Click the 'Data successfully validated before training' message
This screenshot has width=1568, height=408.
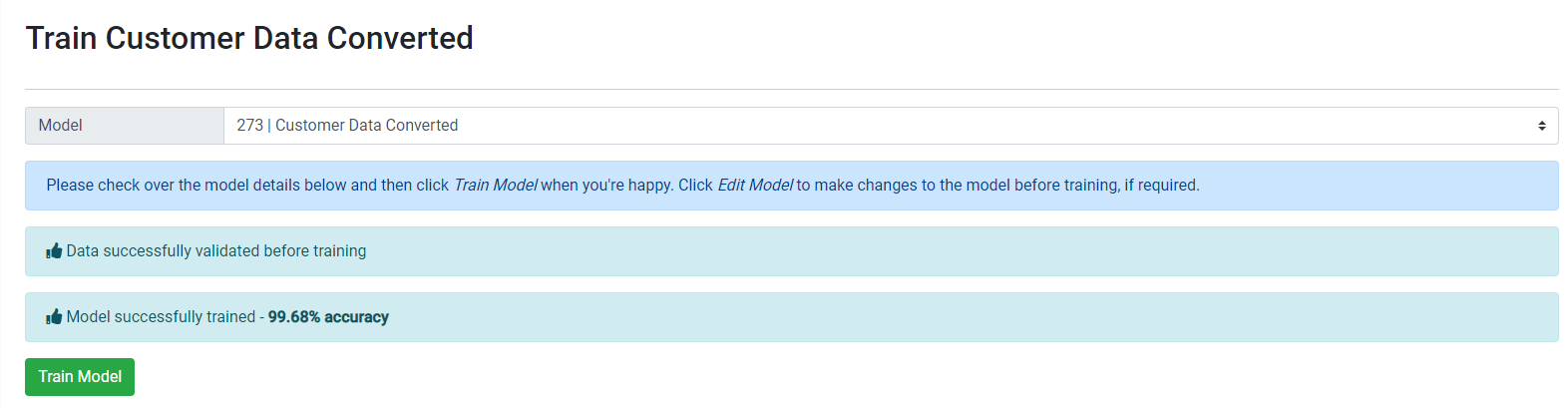point(216,251)
